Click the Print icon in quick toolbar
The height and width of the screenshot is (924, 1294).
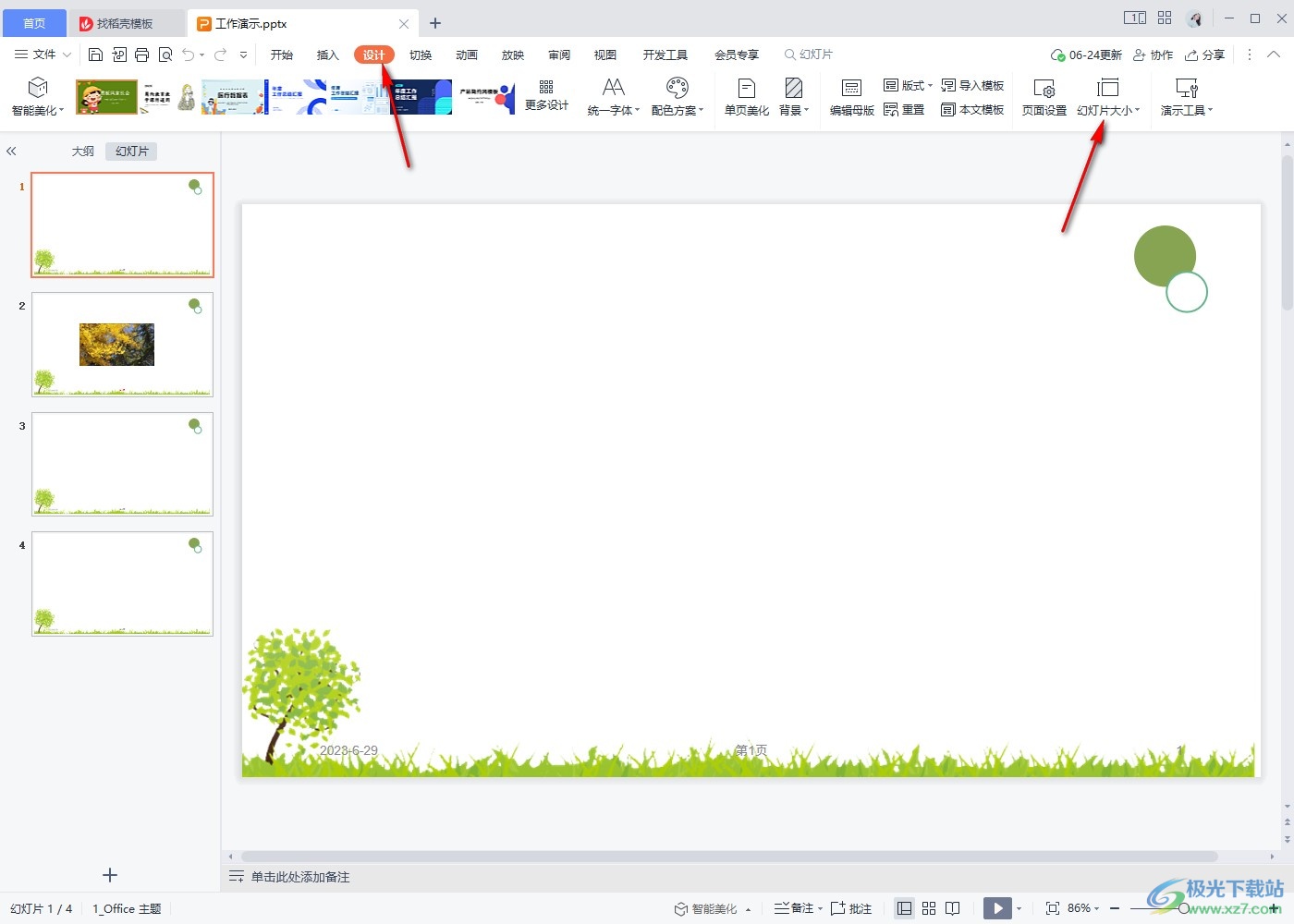[141, 55]
